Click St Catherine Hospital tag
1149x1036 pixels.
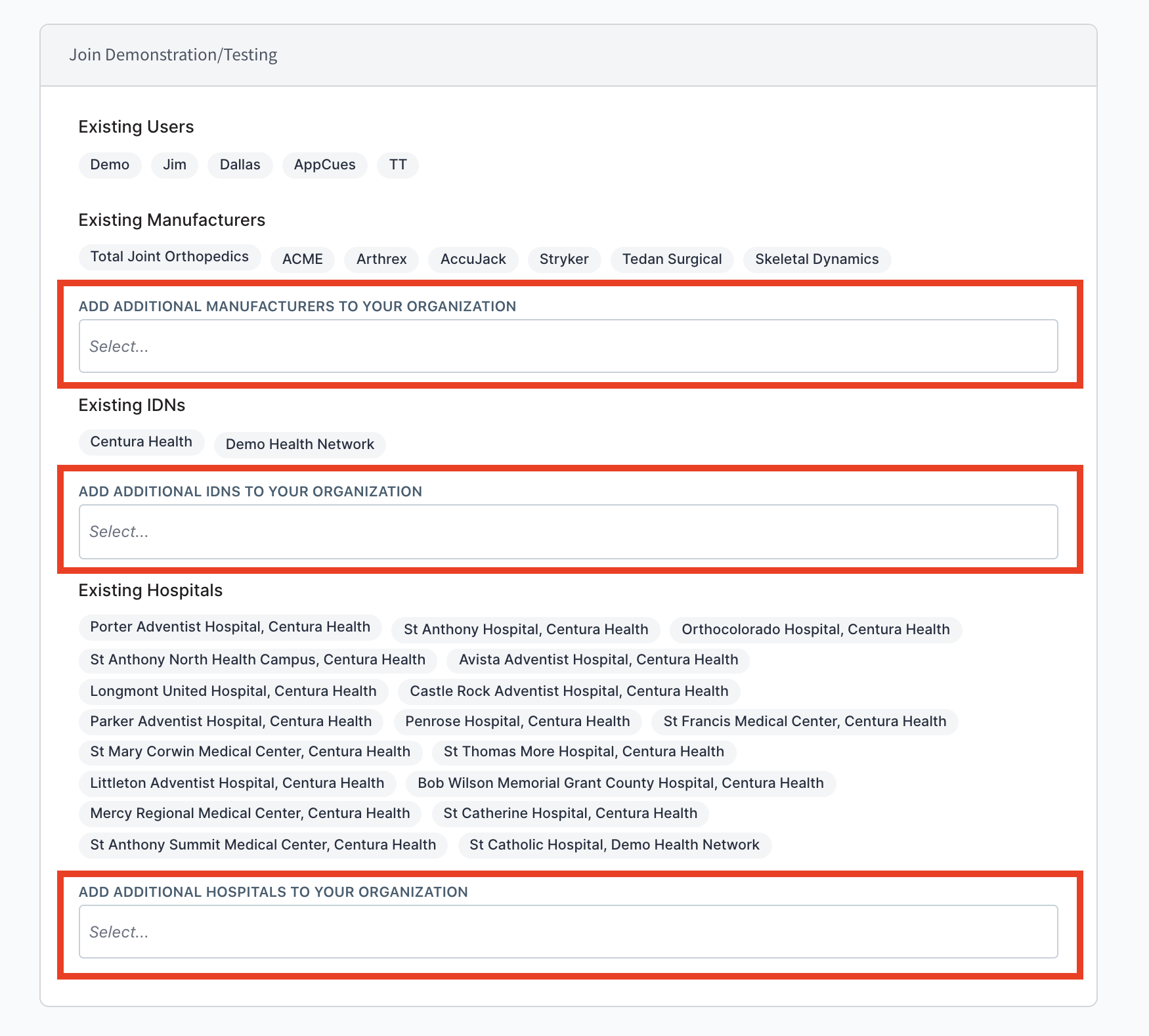tap(570, 813)
